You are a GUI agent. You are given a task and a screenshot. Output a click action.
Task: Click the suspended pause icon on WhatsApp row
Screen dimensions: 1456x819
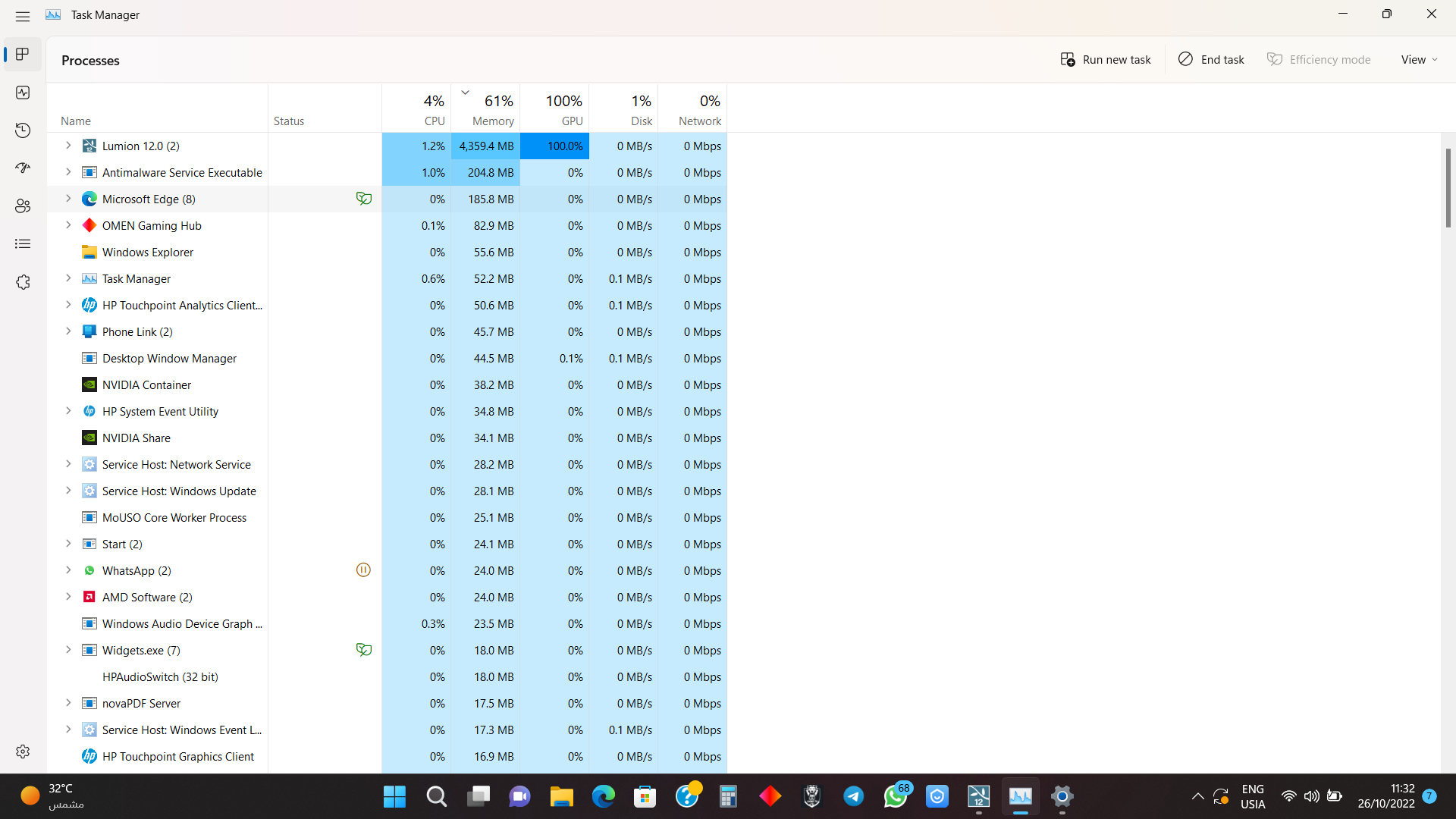(x=363, y=570)
